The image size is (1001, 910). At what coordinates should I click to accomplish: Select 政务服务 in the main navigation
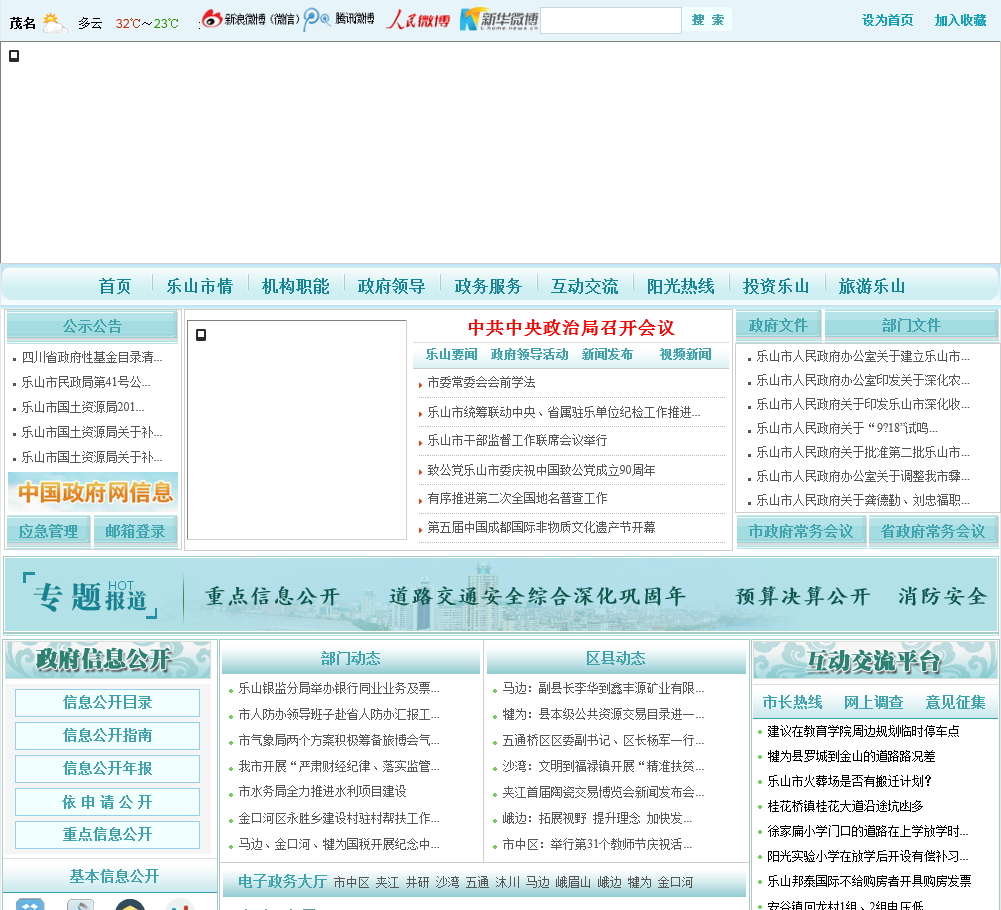pos(488,286)
